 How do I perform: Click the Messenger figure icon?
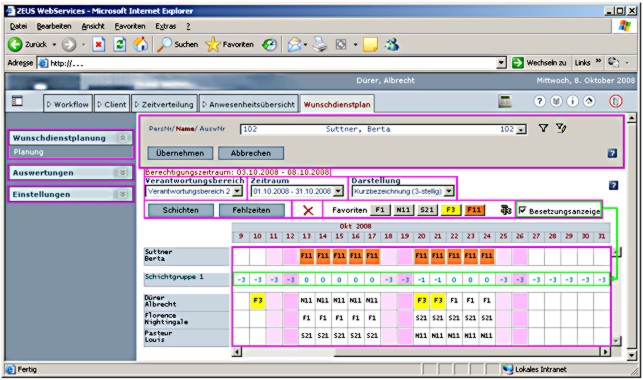[x=392, y=44]
